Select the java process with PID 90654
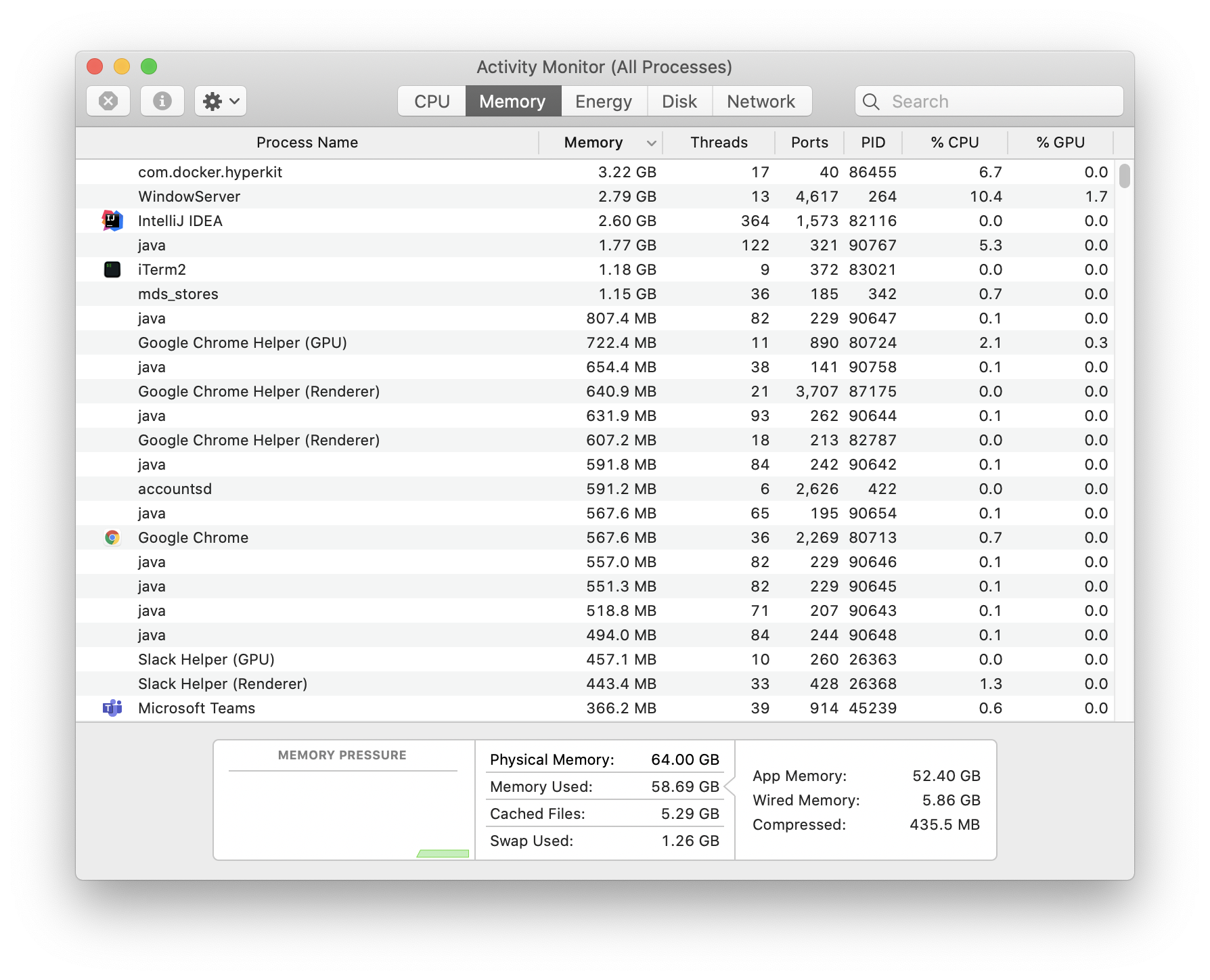Screen dimensions: 1210x980 tap(595, 513)
